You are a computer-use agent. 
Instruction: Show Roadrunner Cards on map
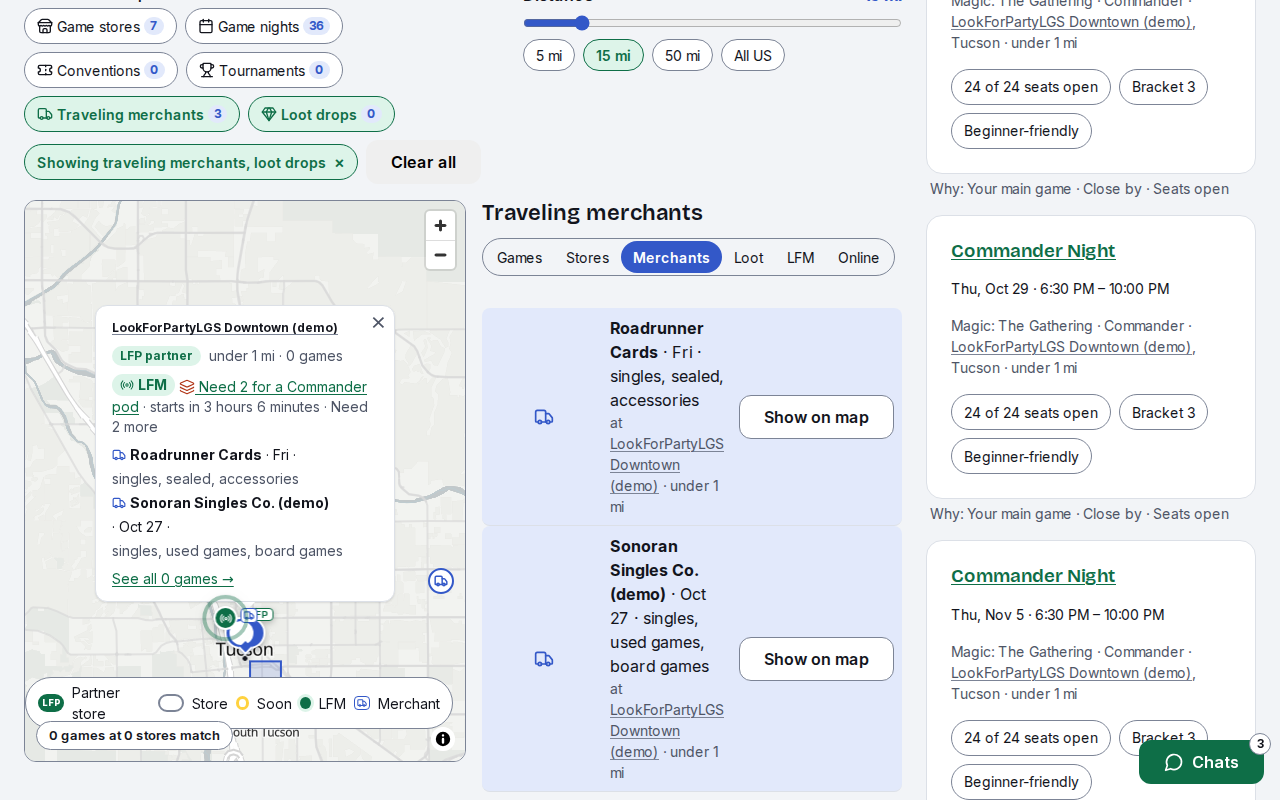tap(816, 417)
